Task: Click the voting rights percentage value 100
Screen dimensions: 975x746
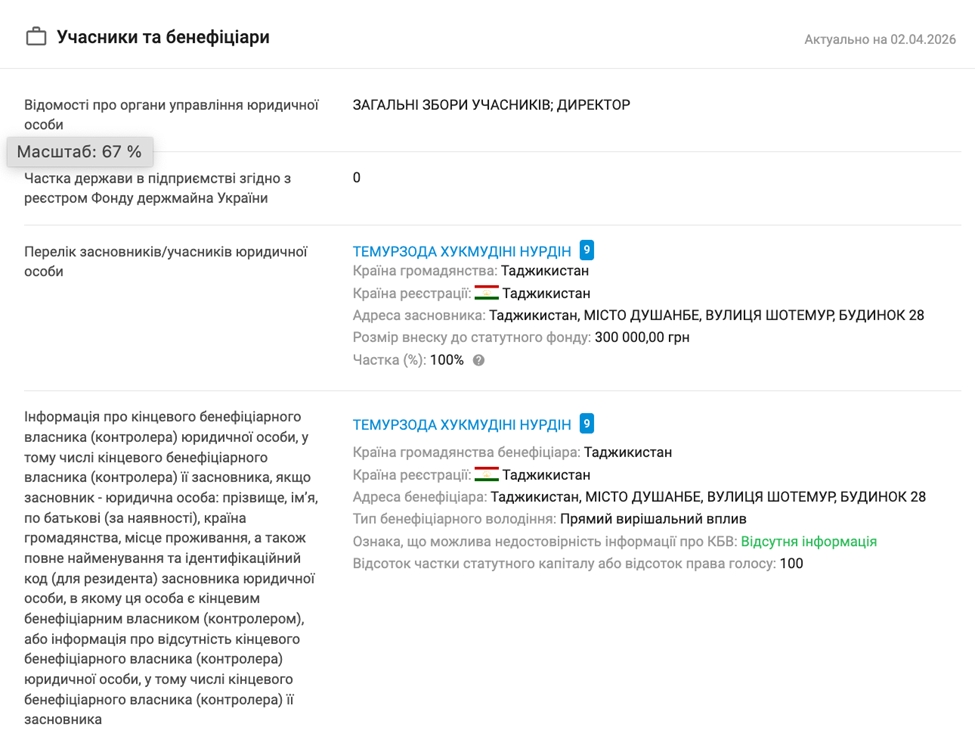Action: click(x=791, y=563)
